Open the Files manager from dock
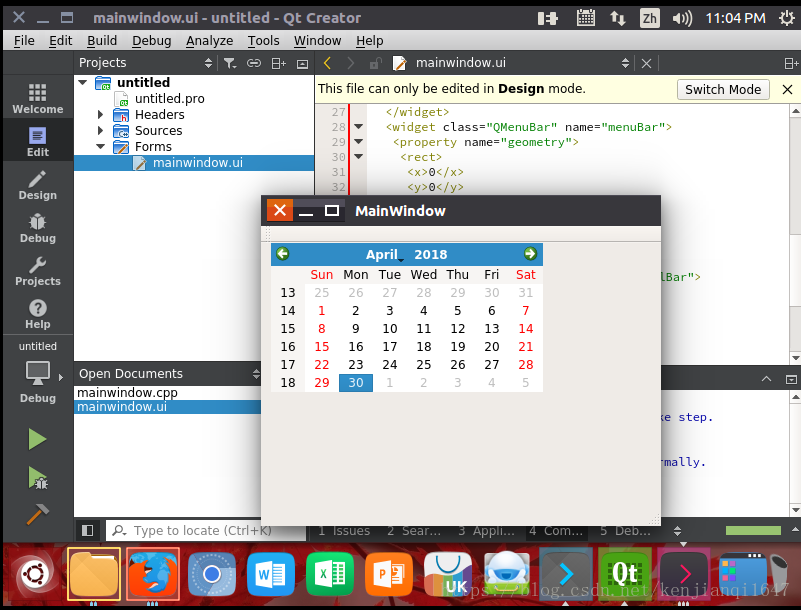Screen dimensions: 801x610 pos(94,573)
